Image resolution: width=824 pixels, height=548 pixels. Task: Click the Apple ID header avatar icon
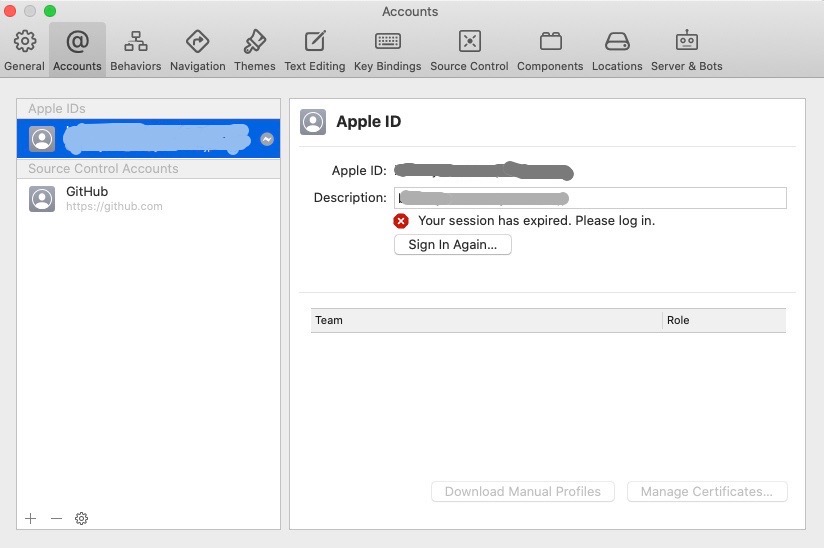pos(313,122)
